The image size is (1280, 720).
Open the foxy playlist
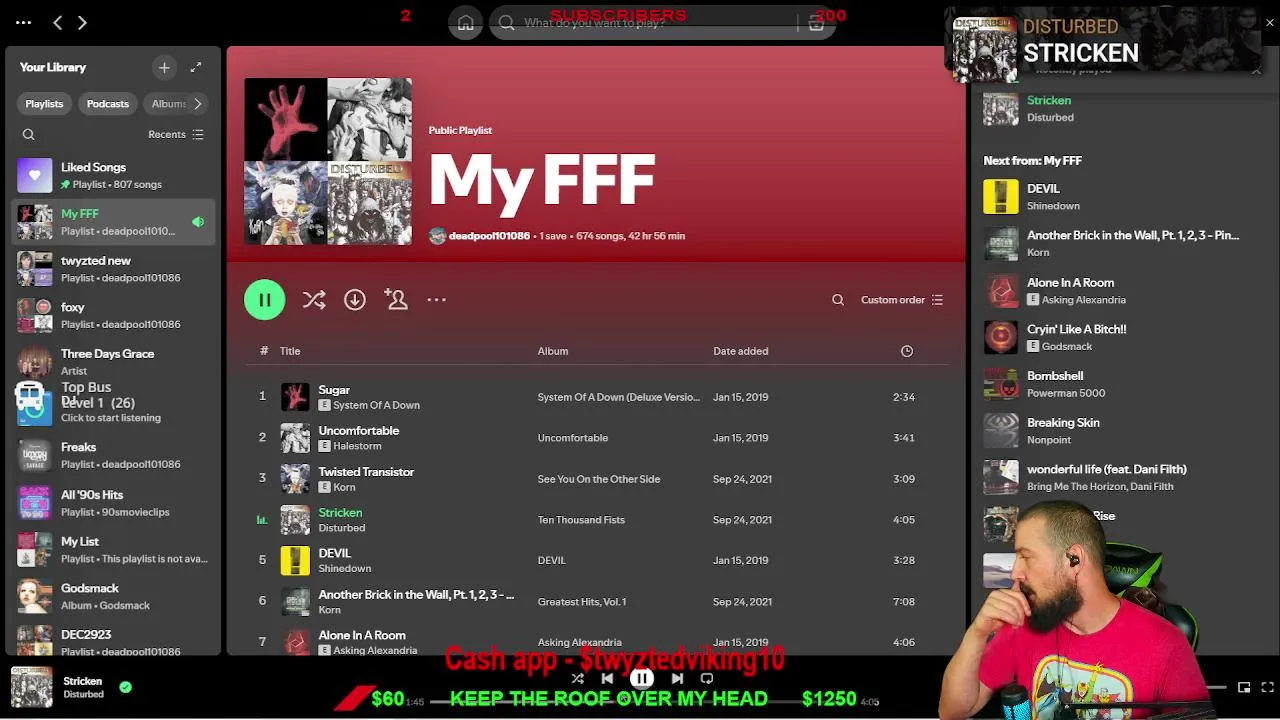[115, 315]
